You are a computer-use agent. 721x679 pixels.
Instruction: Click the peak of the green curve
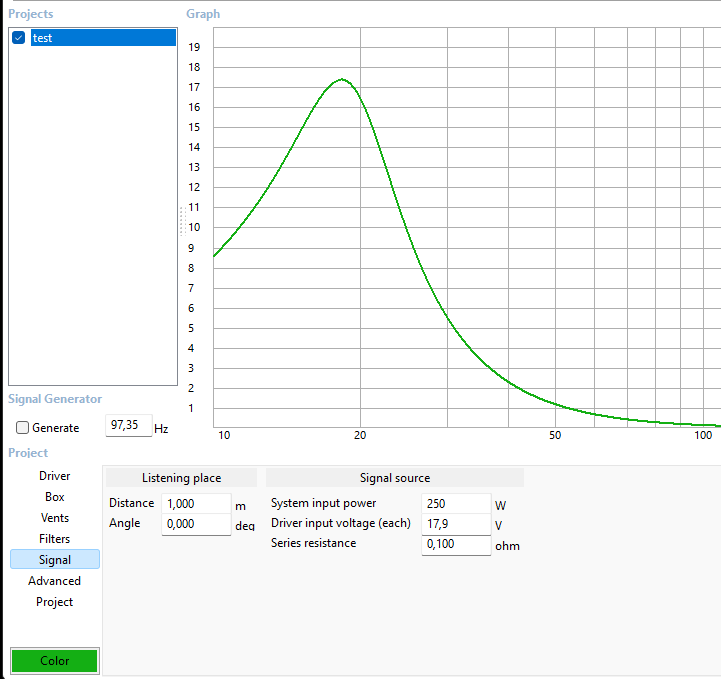point(342,79)
